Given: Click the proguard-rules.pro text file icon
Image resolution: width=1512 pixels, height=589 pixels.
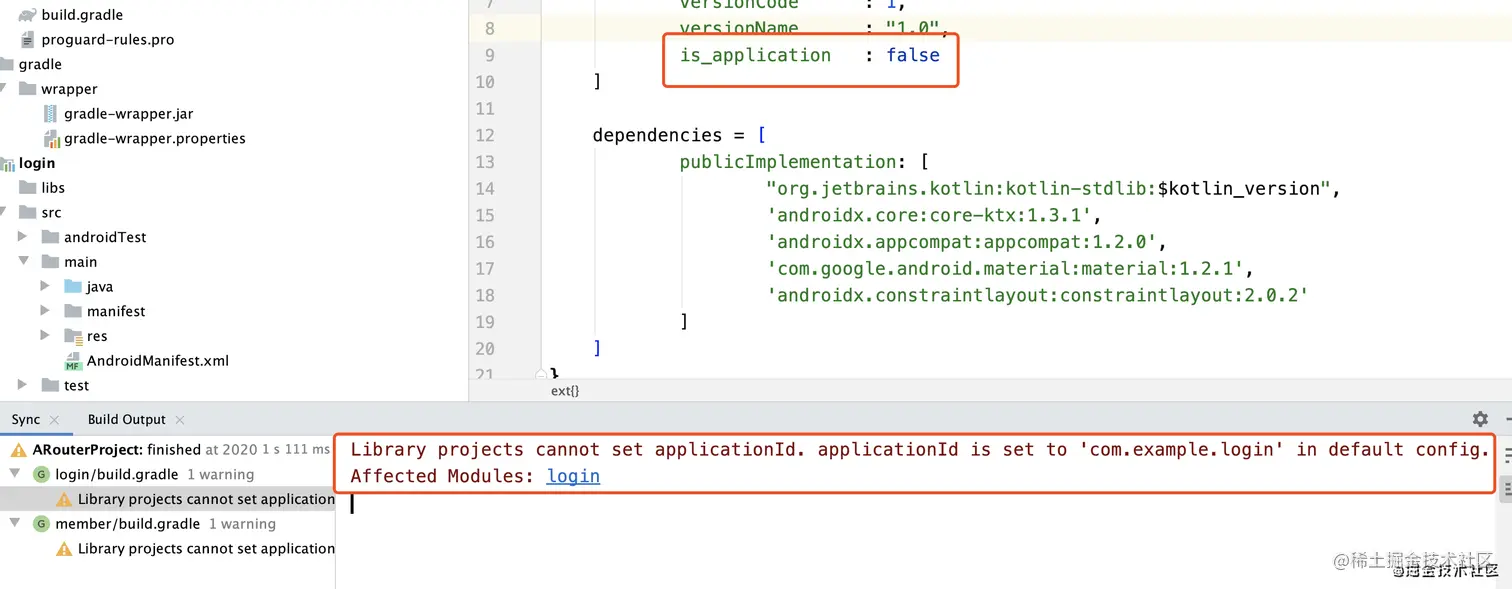Looking at the screenshot, I should pos(27,40).
